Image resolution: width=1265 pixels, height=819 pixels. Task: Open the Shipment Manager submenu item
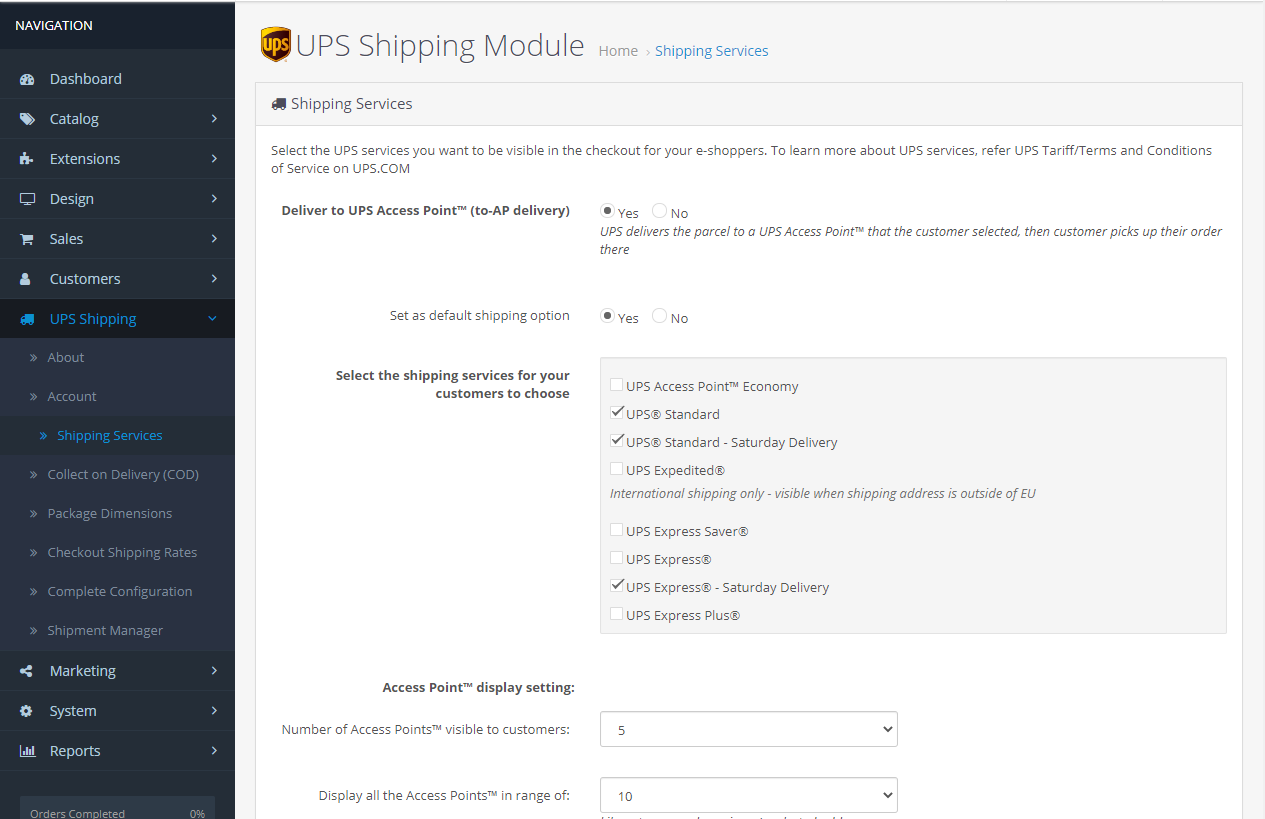click(x=117, y=630)
